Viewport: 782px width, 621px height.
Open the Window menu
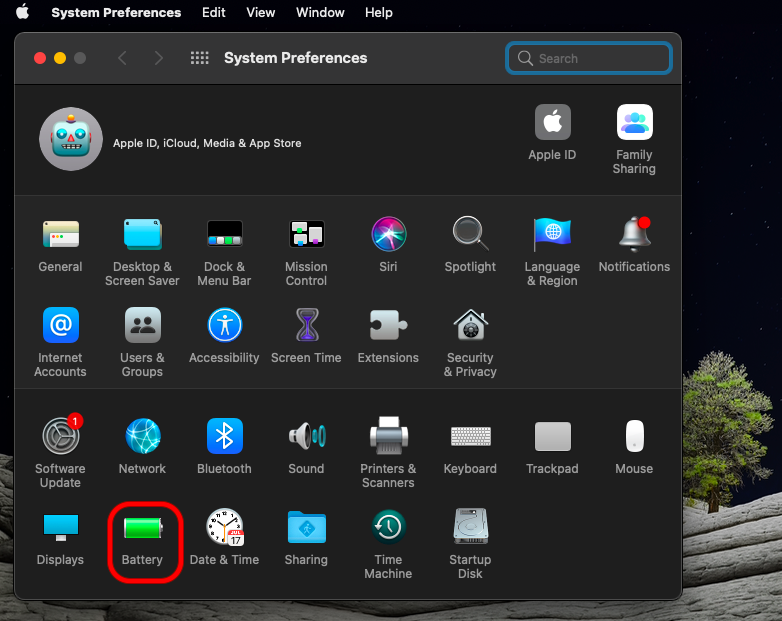coord(320,12)
